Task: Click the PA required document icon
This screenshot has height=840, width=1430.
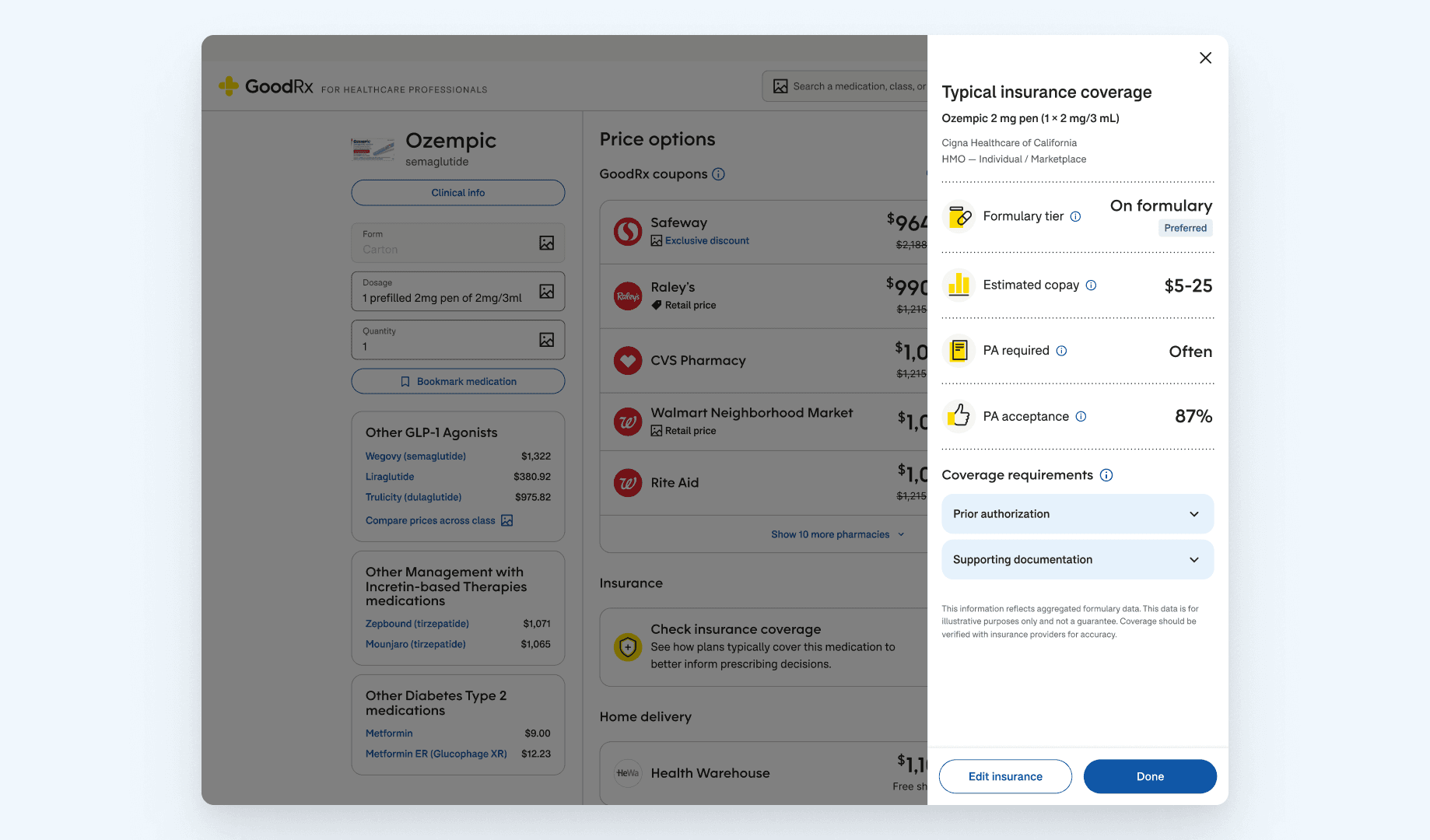Action: click(x=959, y=351)
